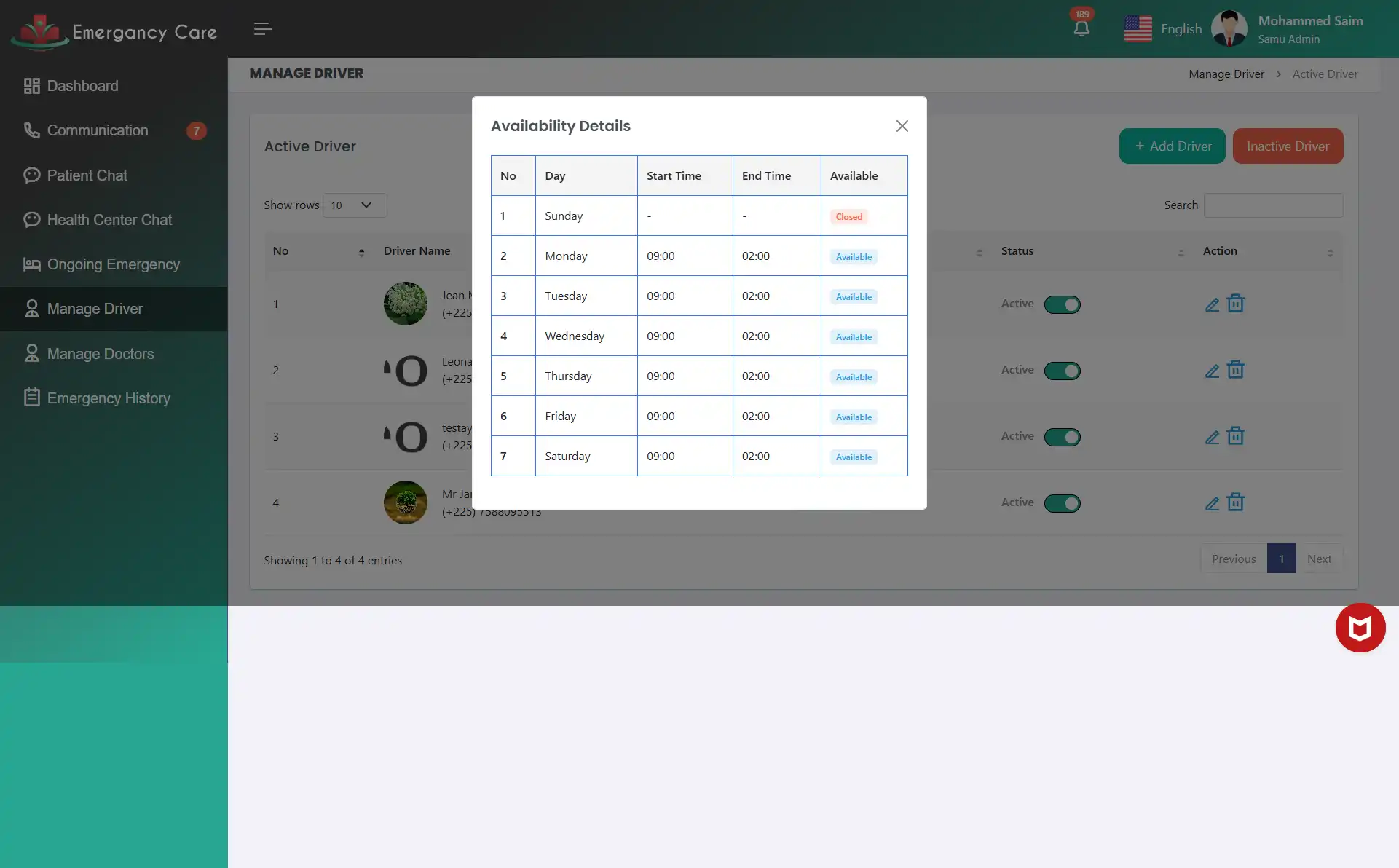Sort the No column
The image size is (1399, 868).
tap(362, 253)
